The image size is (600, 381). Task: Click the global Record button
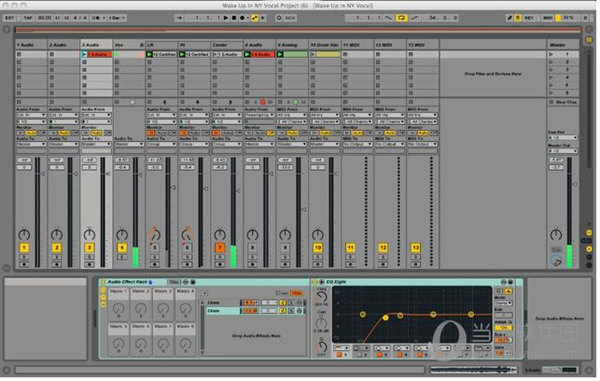tap(242, 18)
